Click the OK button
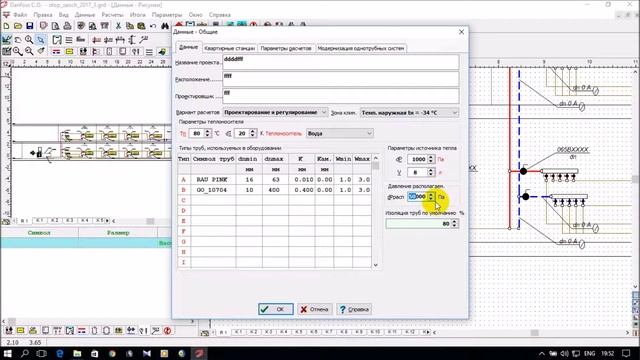 click(x=276, y=309)
